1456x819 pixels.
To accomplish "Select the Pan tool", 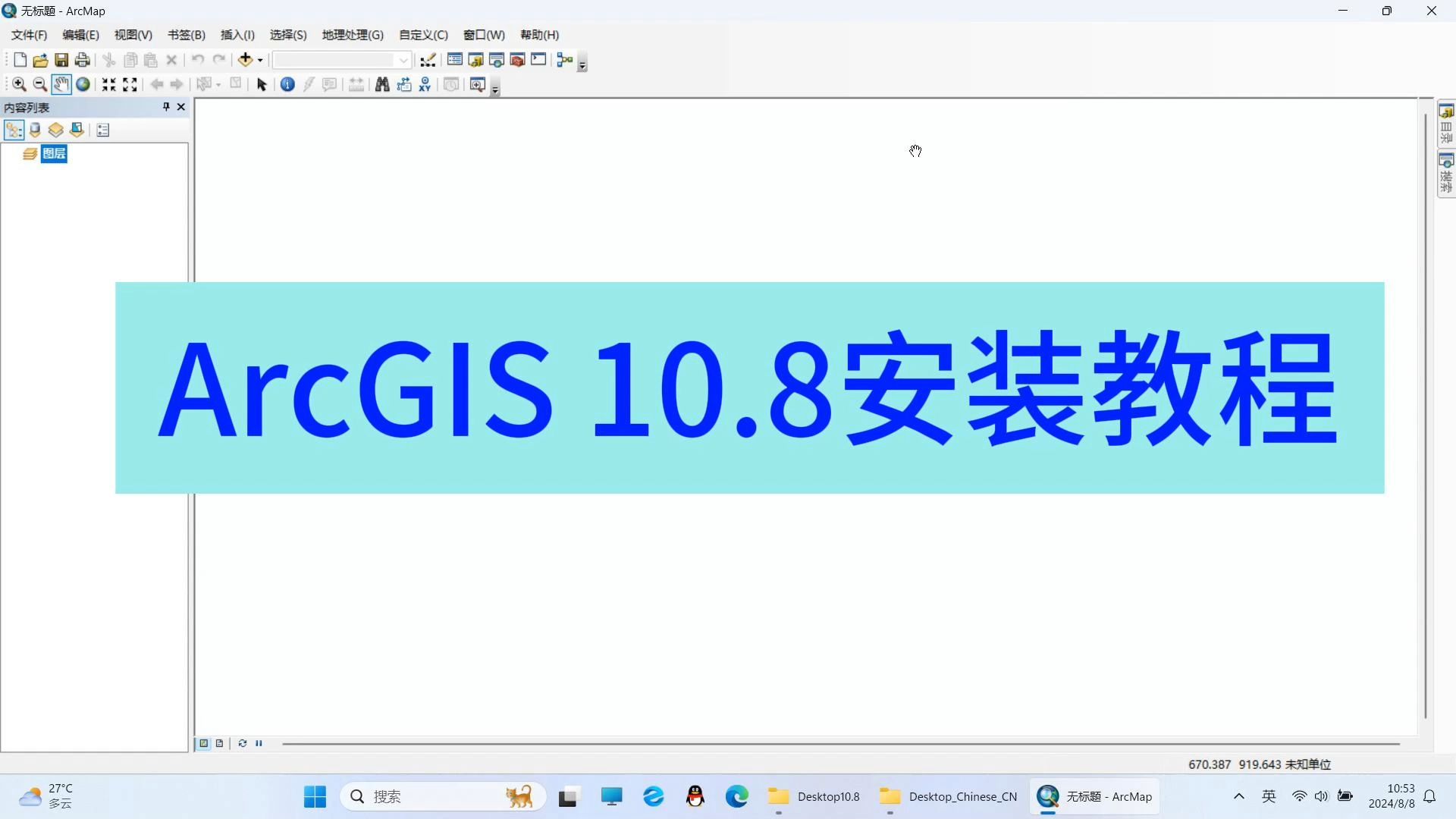I will [61, 84].
